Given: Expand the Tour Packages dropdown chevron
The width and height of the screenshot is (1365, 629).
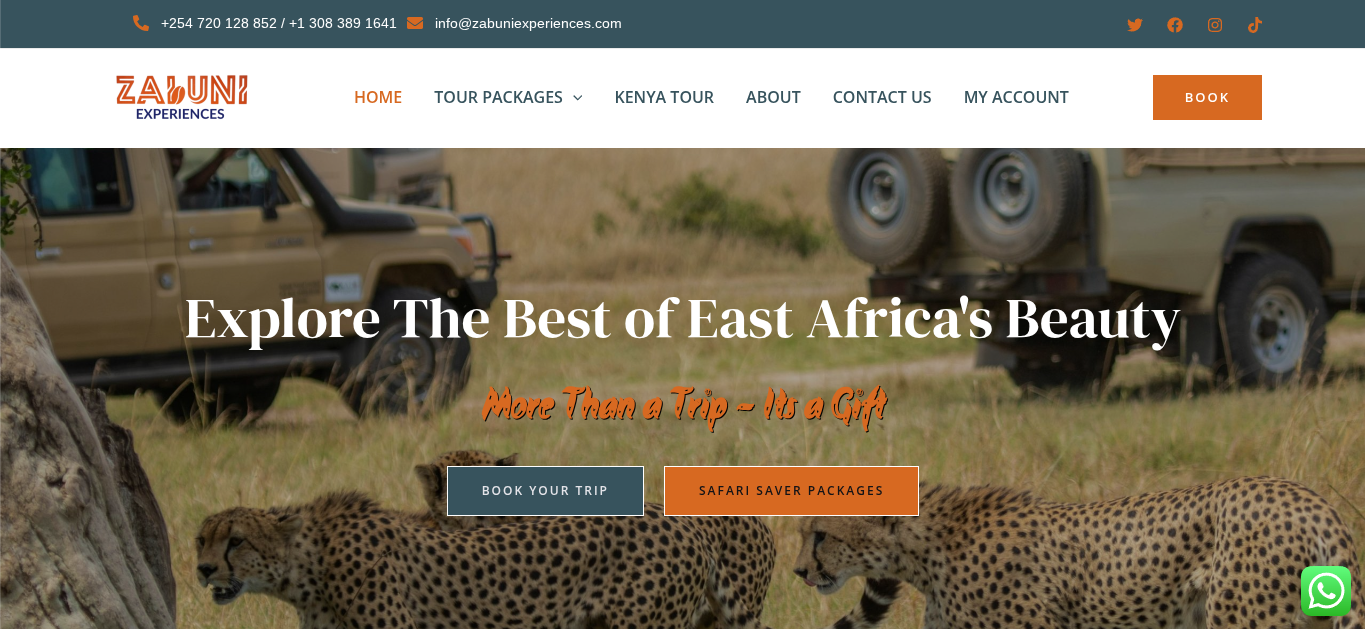Looking at the screenshot, I should point(577,98).
